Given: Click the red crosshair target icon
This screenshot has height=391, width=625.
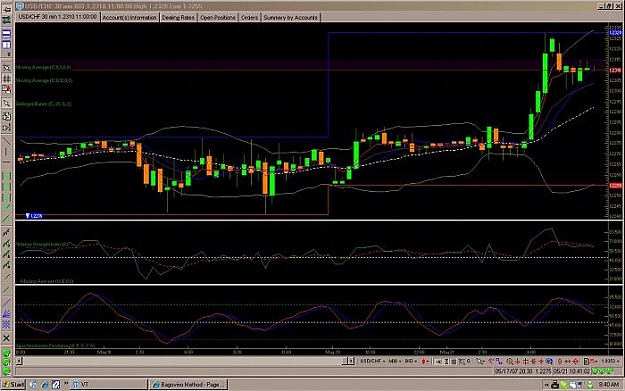Looking at the screenshot, I should point(575,361).
